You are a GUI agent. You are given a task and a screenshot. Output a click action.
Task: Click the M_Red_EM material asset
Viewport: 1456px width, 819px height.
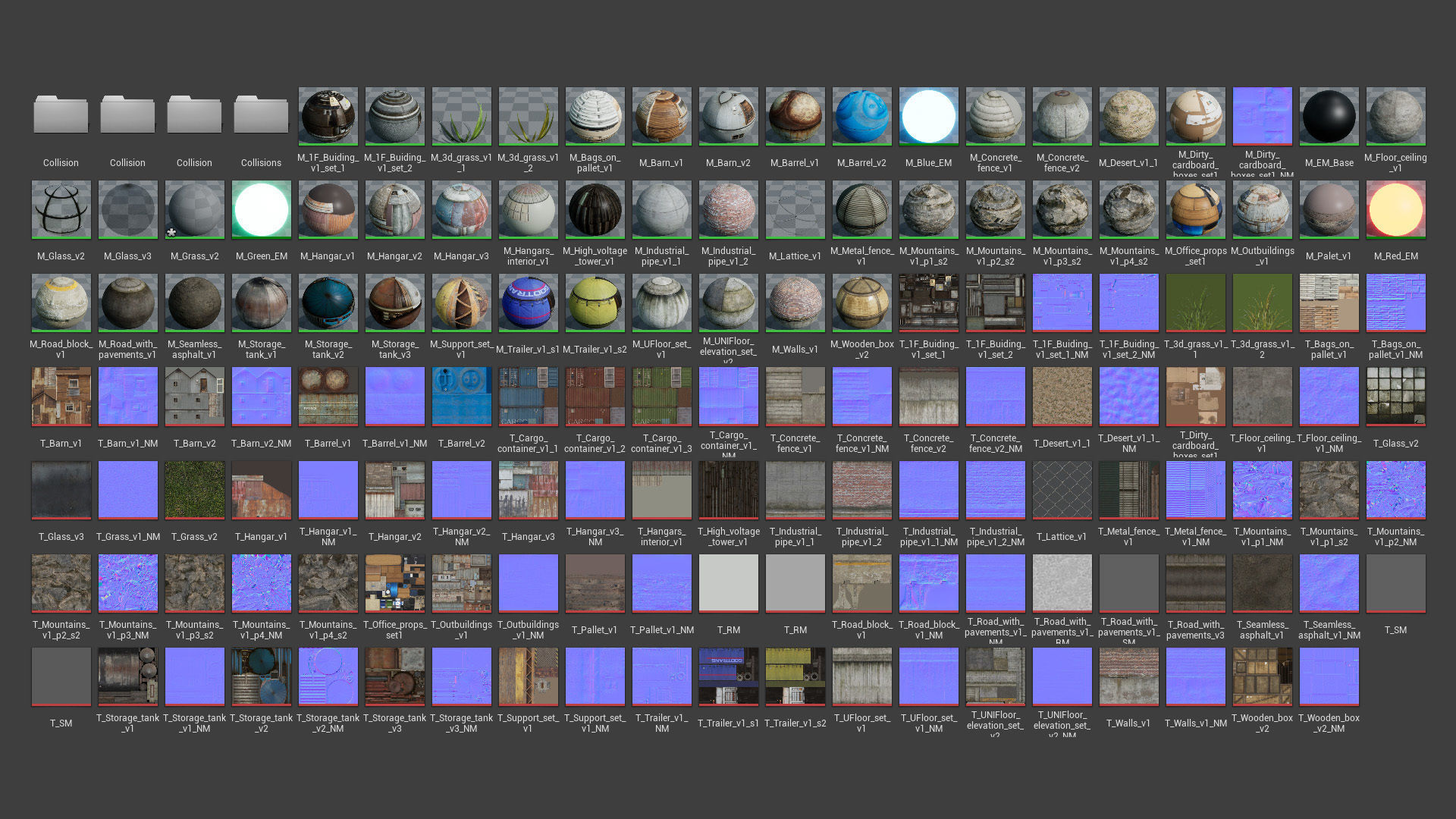click(x=1395, y=209)
